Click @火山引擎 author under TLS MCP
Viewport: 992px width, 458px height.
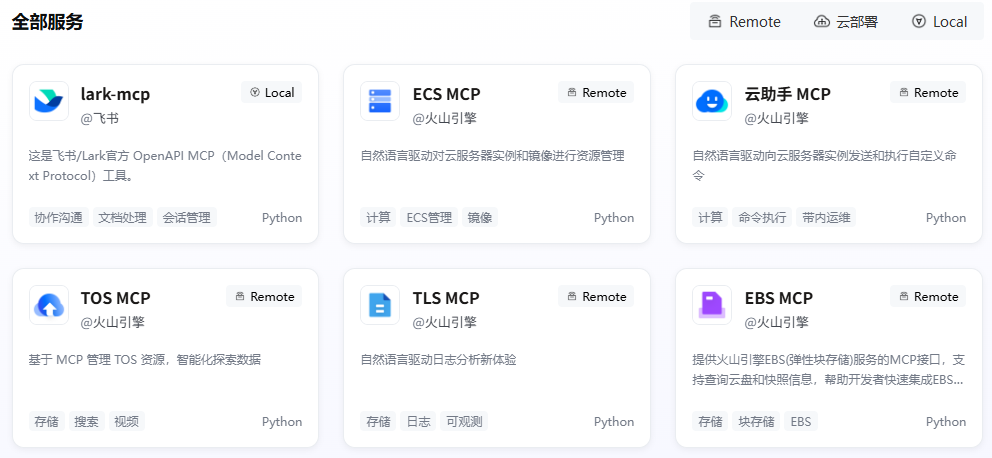[x=445, y=323]
